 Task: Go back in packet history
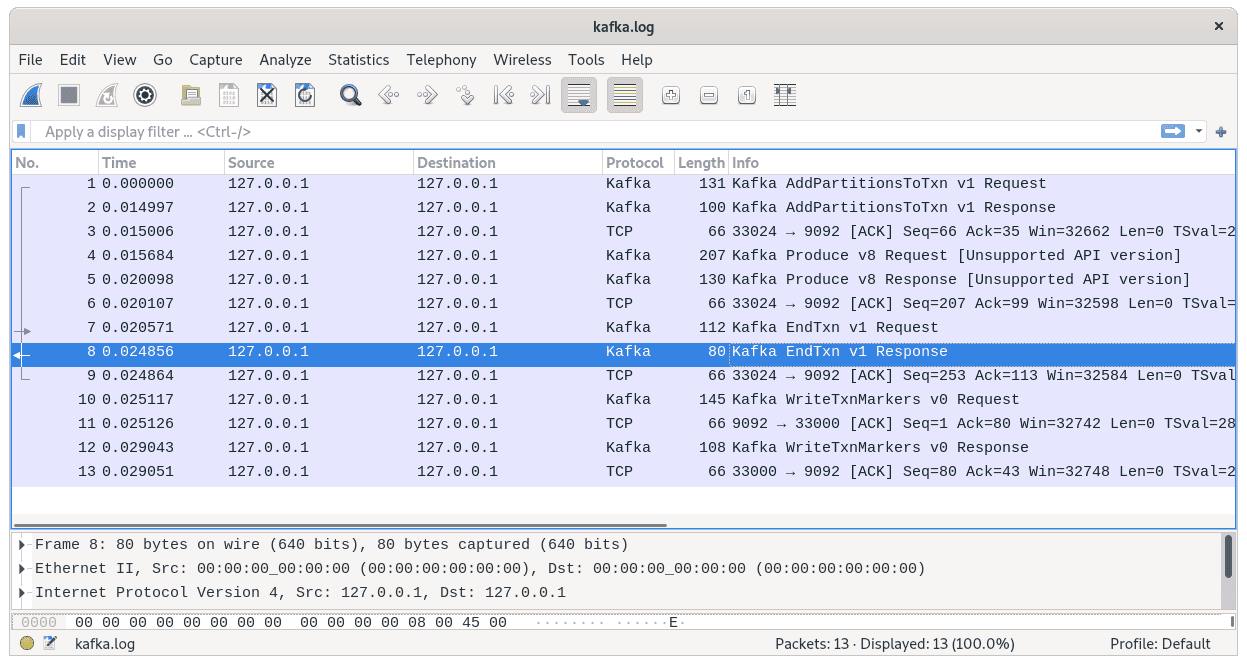pos(389,95)
